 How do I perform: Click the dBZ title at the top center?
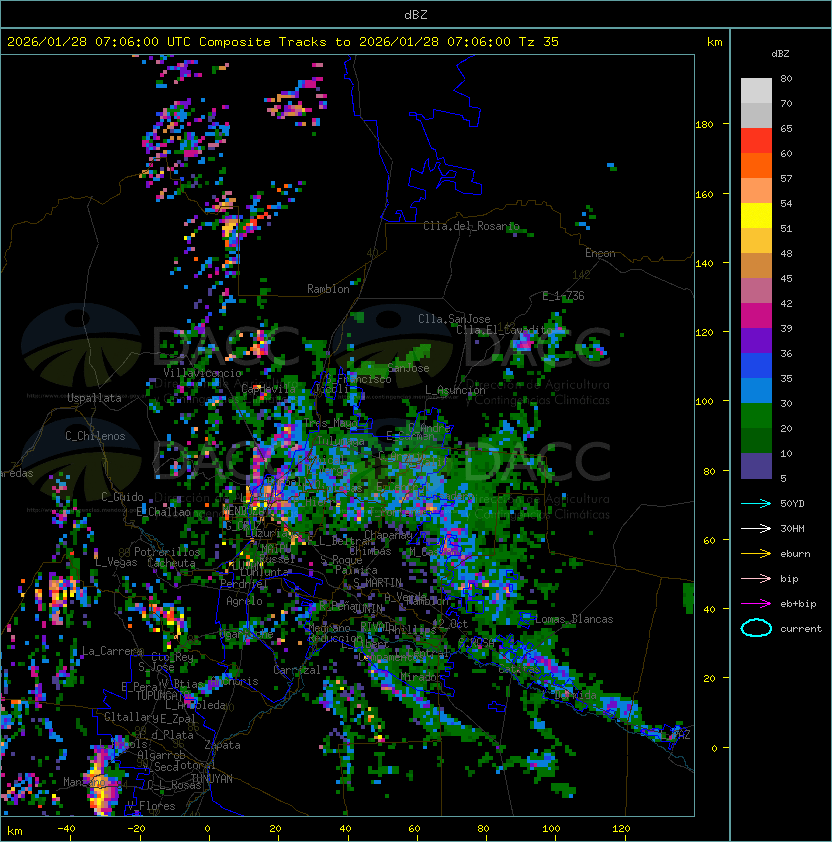pos(416,14)
